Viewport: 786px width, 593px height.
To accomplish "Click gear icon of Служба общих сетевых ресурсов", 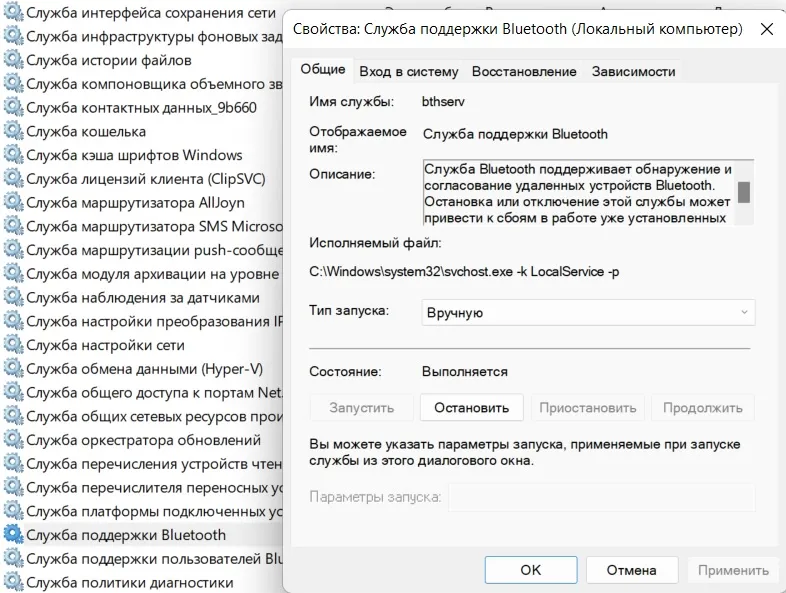I will 14,416.
